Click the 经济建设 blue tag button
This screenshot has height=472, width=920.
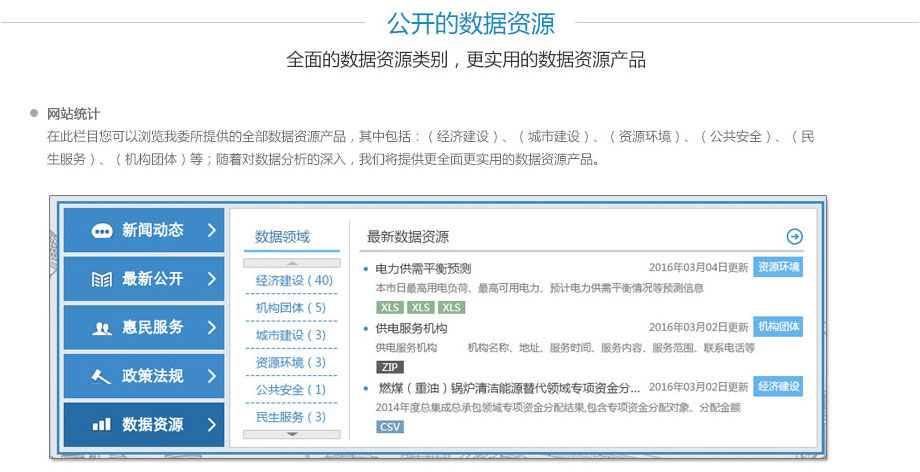(x=778, y=386)
